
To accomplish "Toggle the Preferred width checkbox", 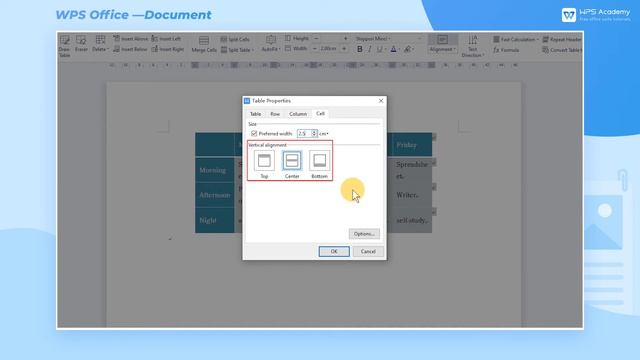I will (x=254, y=133).
